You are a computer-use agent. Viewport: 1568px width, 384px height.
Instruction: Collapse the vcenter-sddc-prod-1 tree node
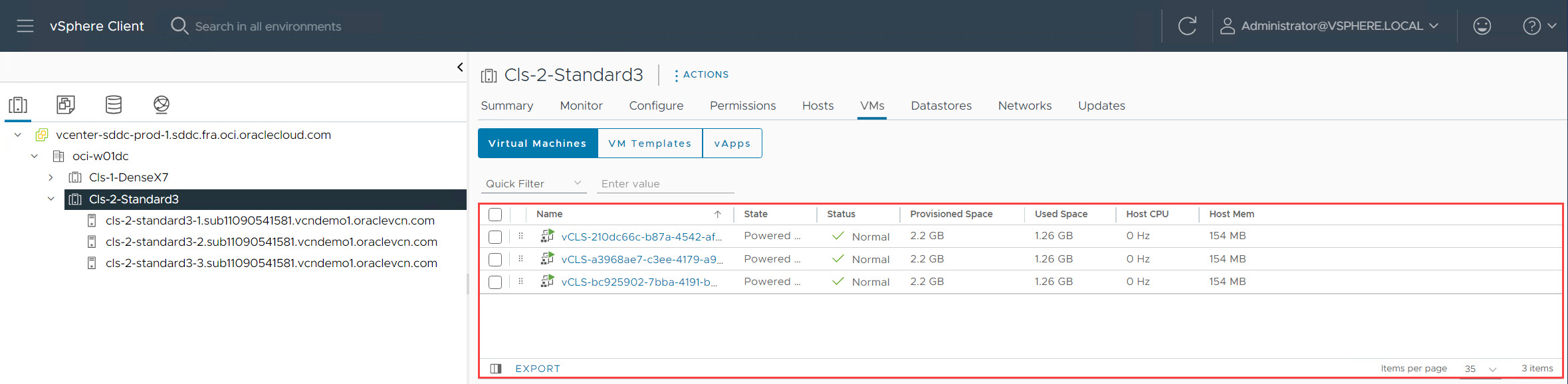pyautogui.click(x=18, y=135)
